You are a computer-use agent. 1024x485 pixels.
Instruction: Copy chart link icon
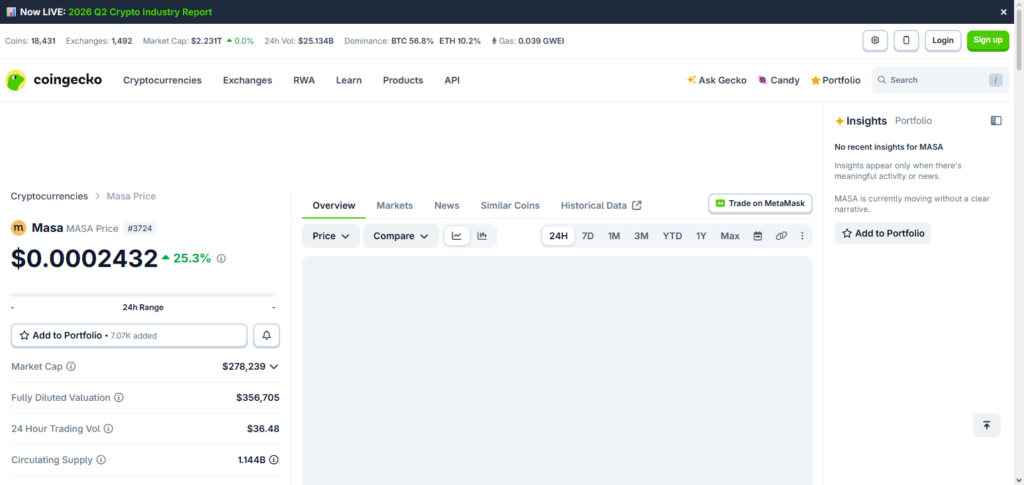(781, 236)
